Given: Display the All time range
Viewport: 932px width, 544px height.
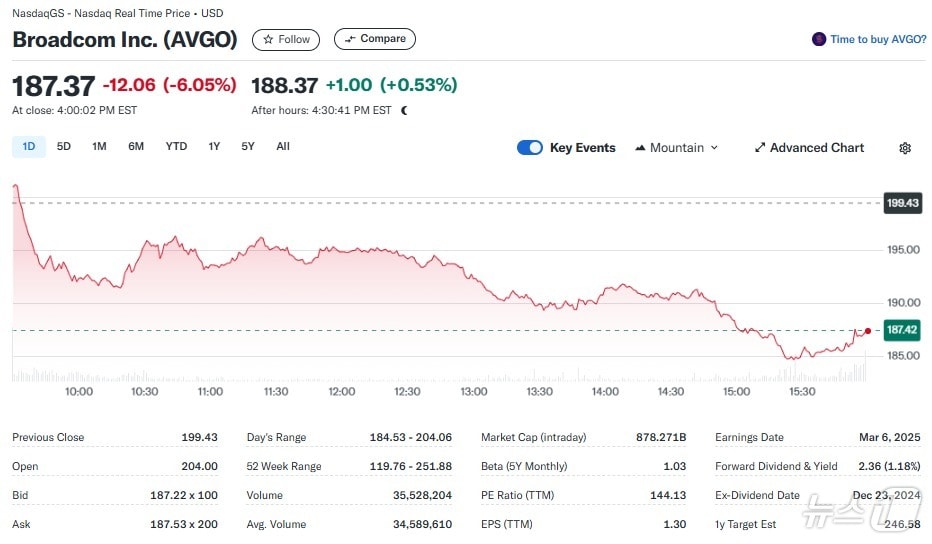Looking at the screenshot, I should click(x=283, y=147).
